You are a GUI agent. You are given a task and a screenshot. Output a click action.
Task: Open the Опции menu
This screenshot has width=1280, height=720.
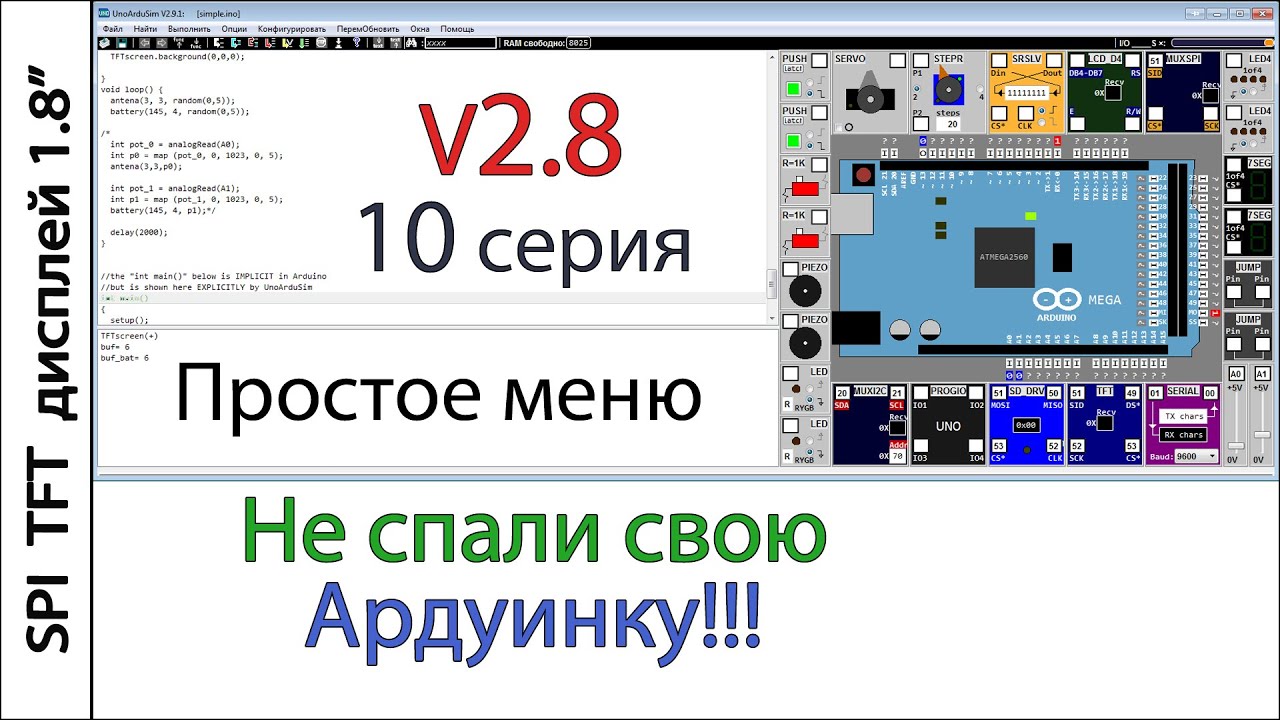pyautogui.click(x=234, y=29)
